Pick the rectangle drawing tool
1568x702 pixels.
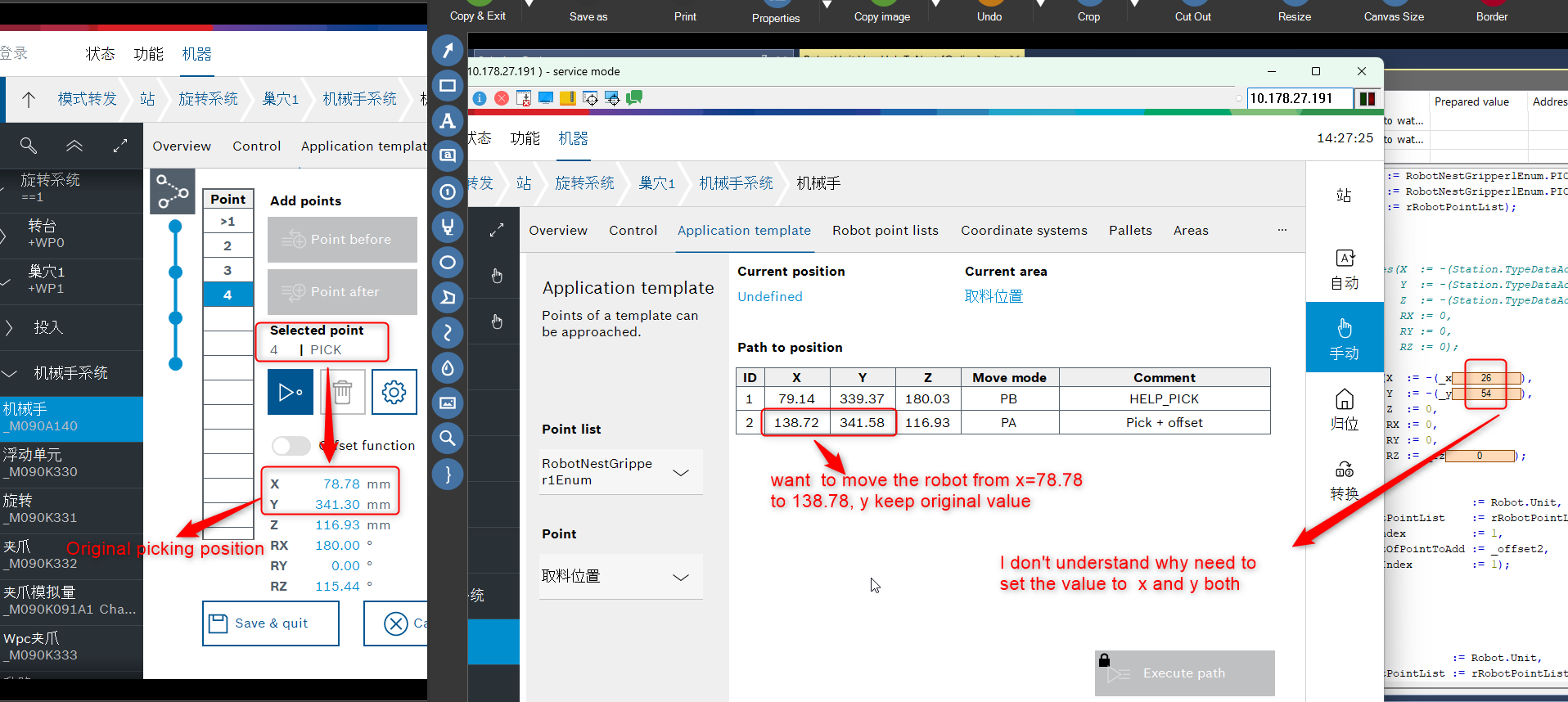point(448,85)
